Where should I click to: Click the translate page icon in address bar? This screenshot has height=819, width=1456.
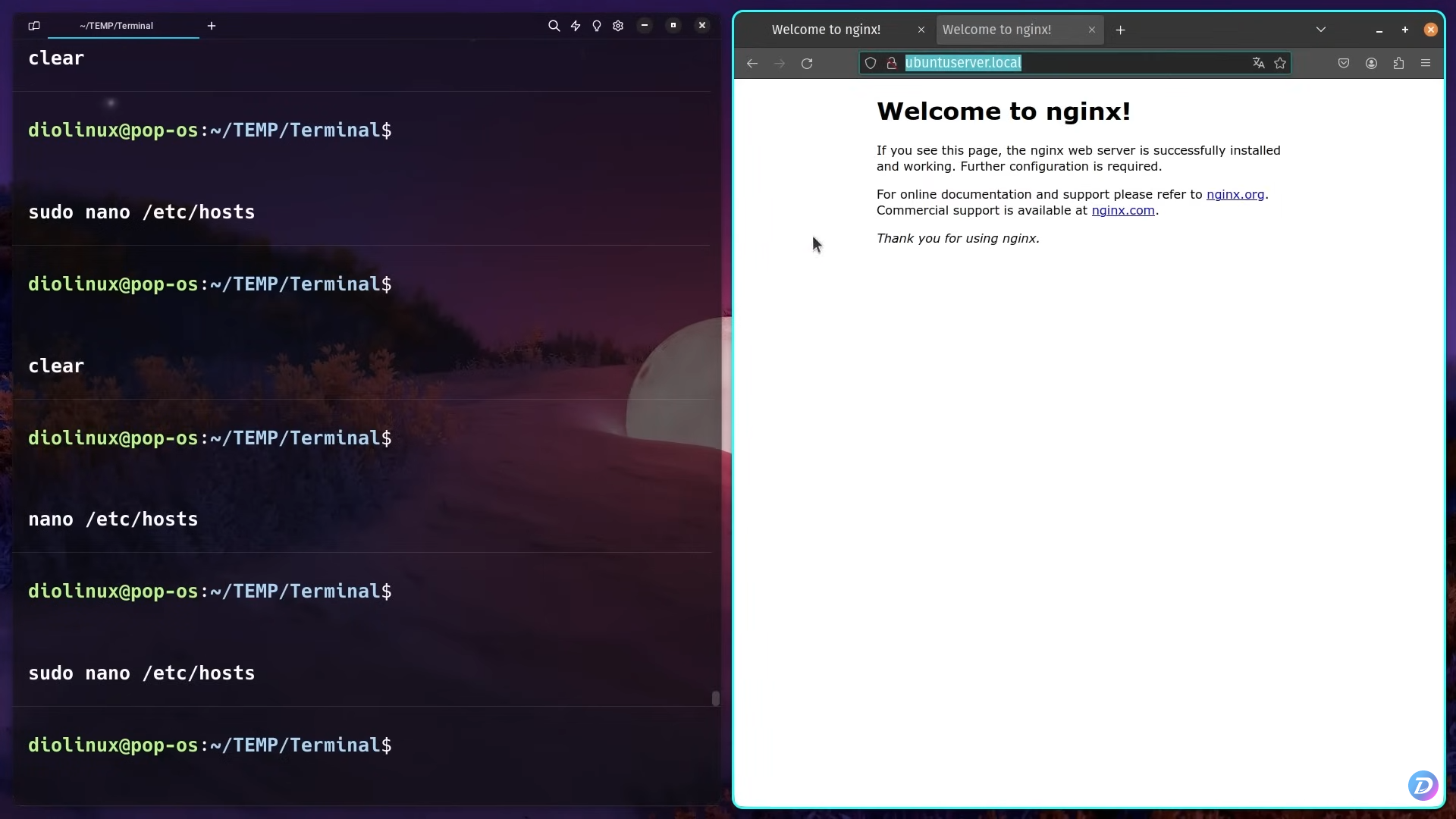[x=1258, y=63]
